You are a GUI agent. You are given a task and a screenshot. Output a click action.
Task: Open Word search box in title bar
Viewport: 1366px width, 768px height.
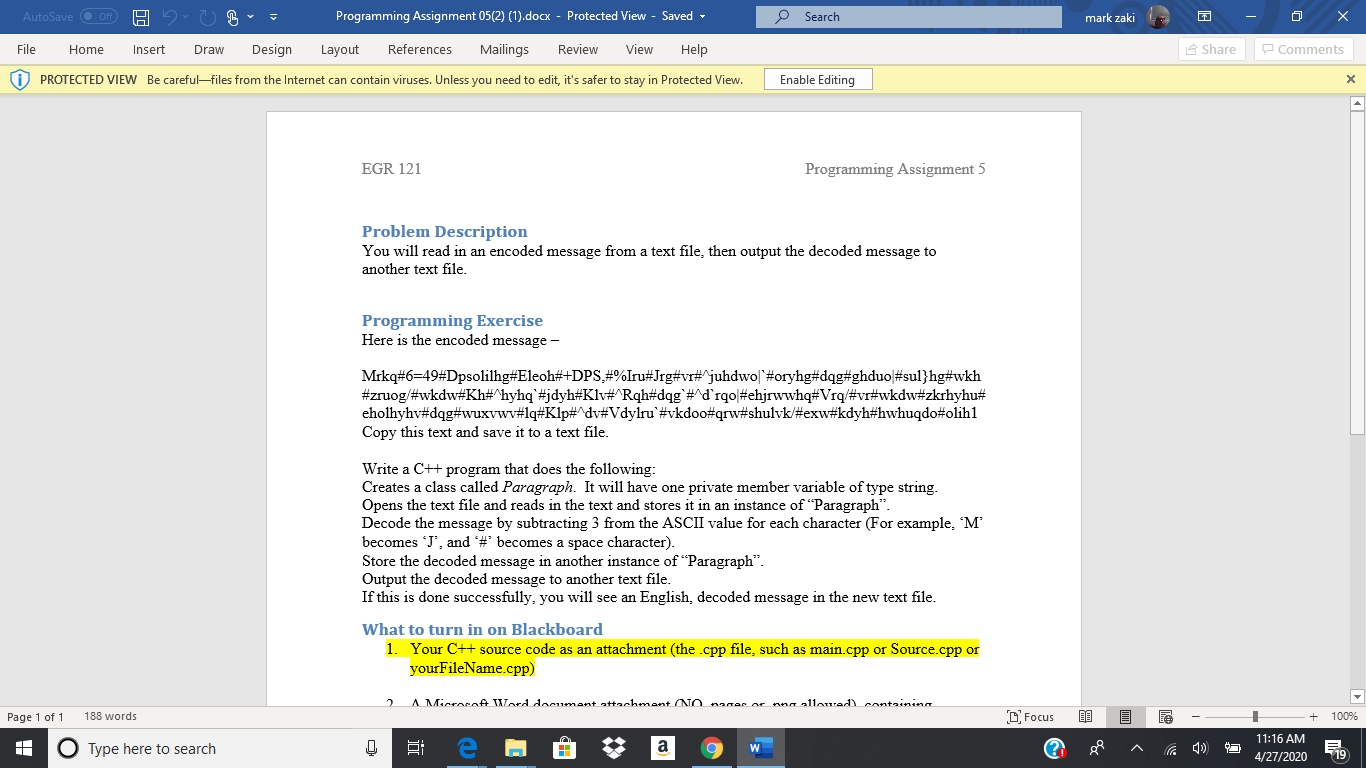pyautogui.click(x=906, y=16)
